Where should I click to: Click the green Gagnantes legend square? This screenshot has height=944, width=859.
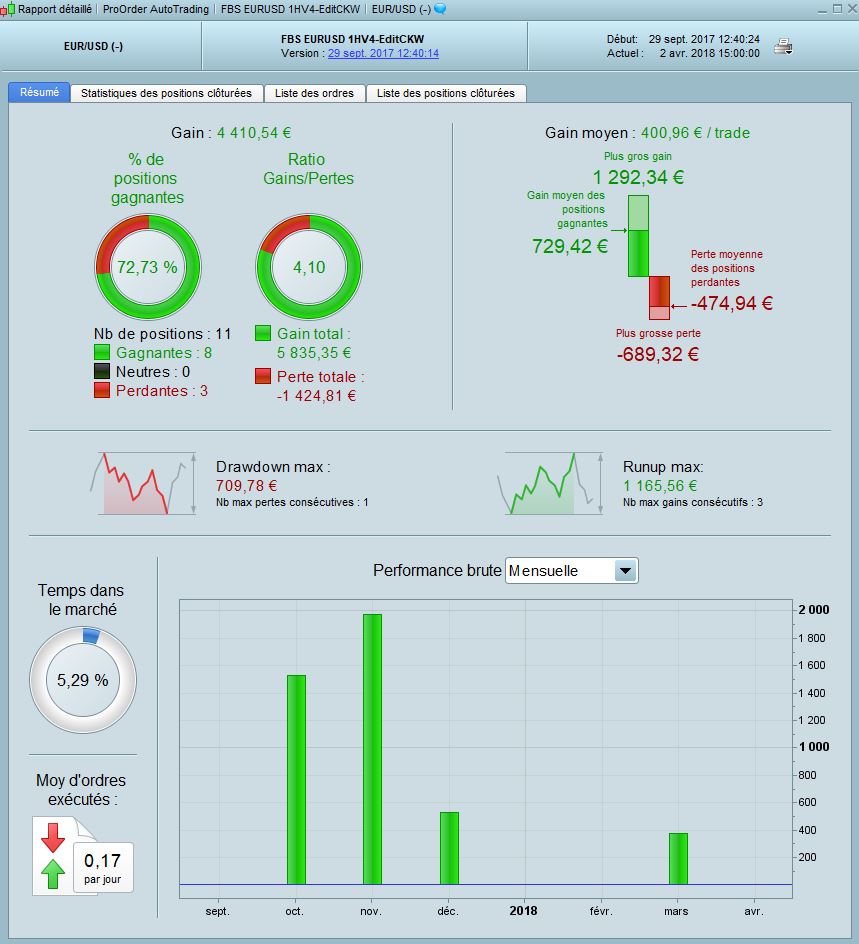pyautogui.click(x=102, y=353)
